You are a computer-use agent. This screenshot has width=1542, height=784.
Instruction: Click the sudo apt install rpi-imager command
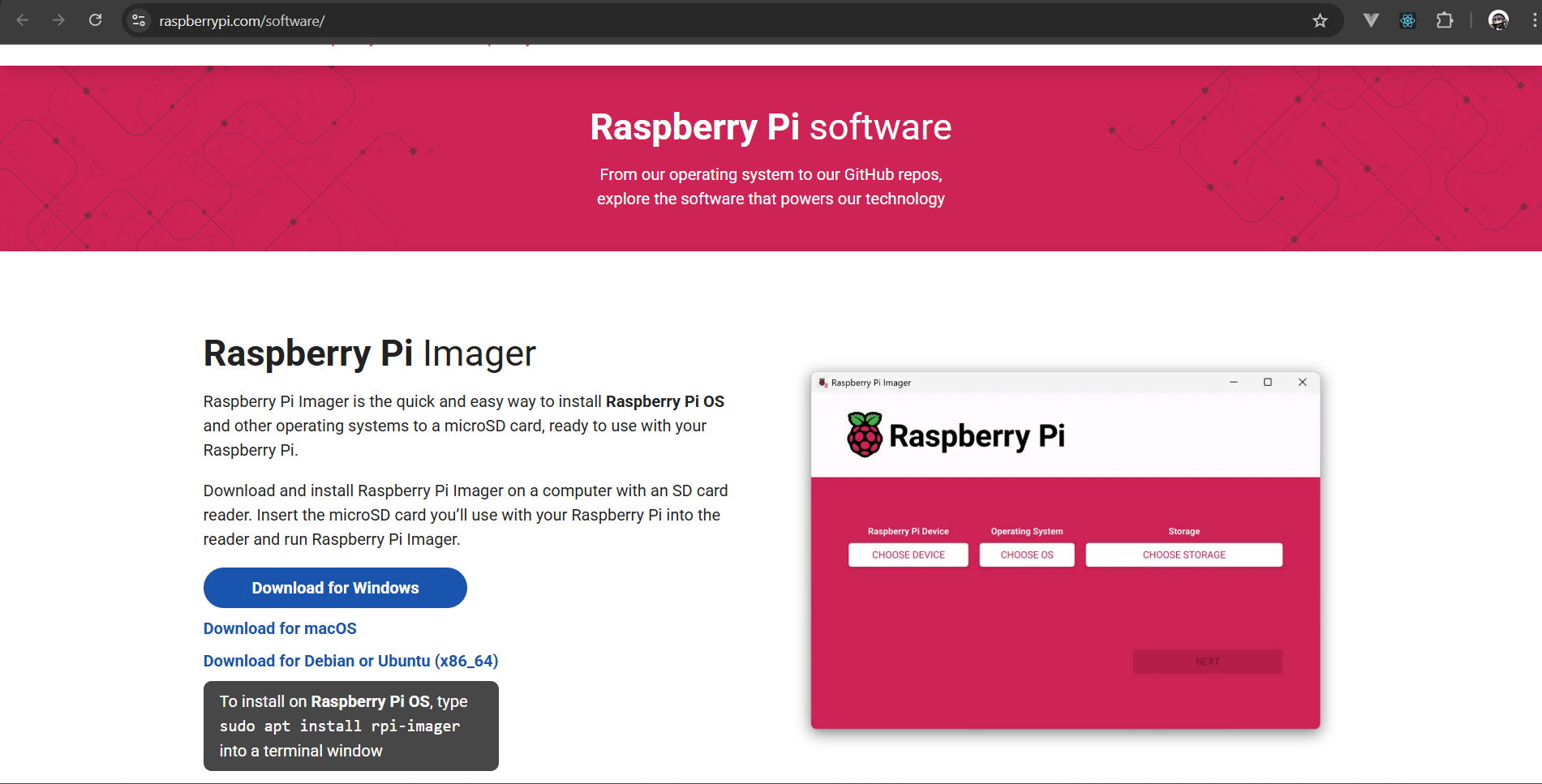click(x=340, y=726)
